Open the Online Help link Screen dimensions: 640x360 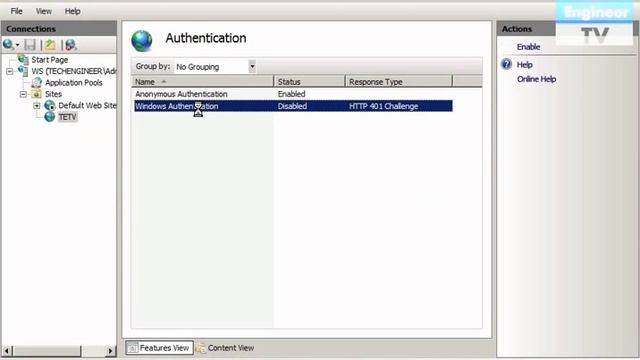tap(536, 79)
